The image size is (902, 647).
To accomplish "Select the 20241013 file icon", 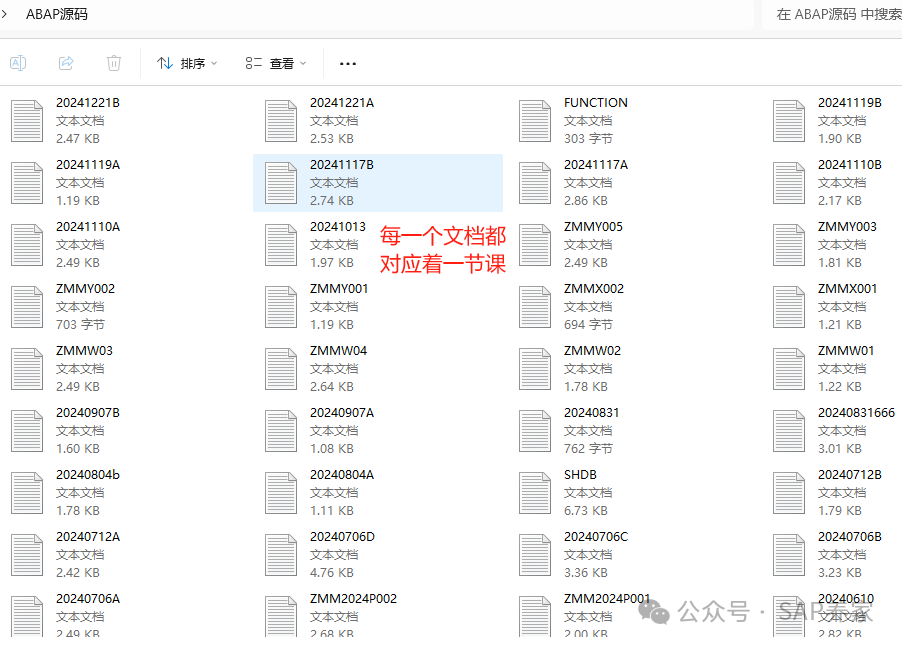I will point(281,245).
